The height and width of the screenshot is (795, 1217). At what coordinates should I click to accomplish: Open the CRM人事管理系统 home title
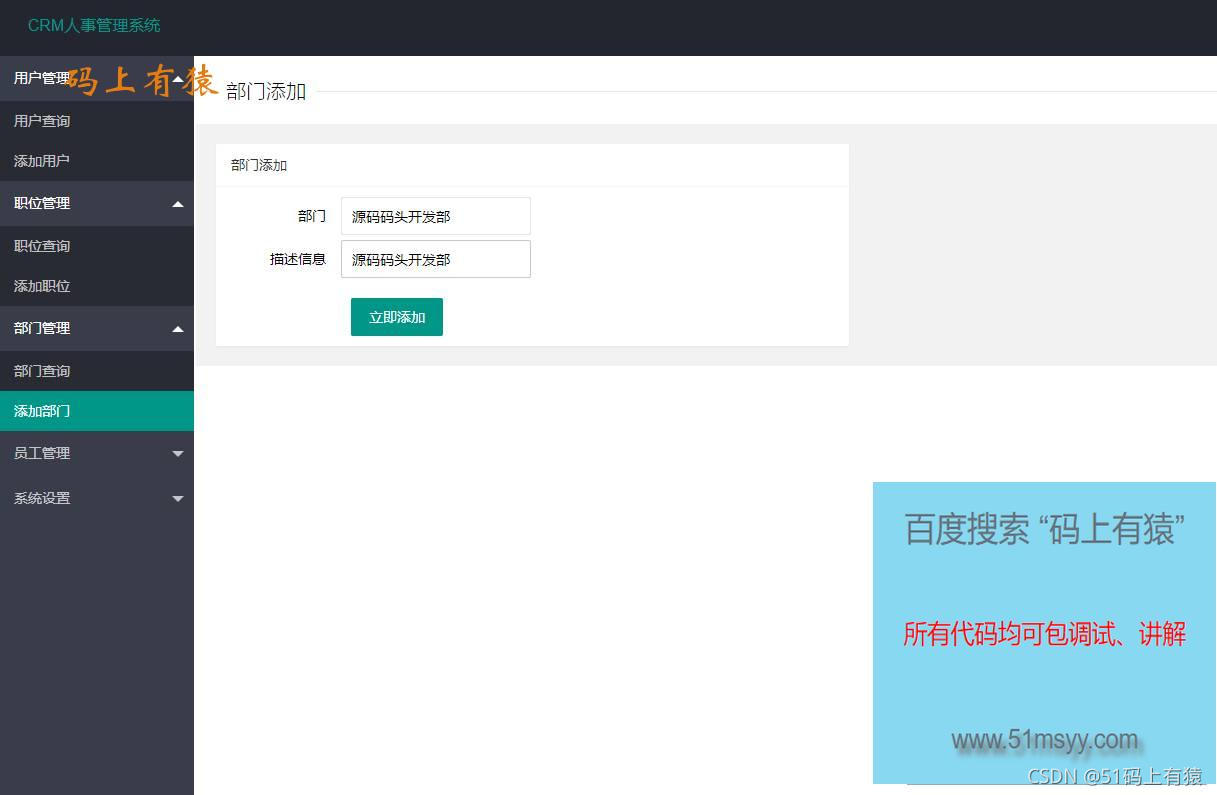(x=94, y=25)
